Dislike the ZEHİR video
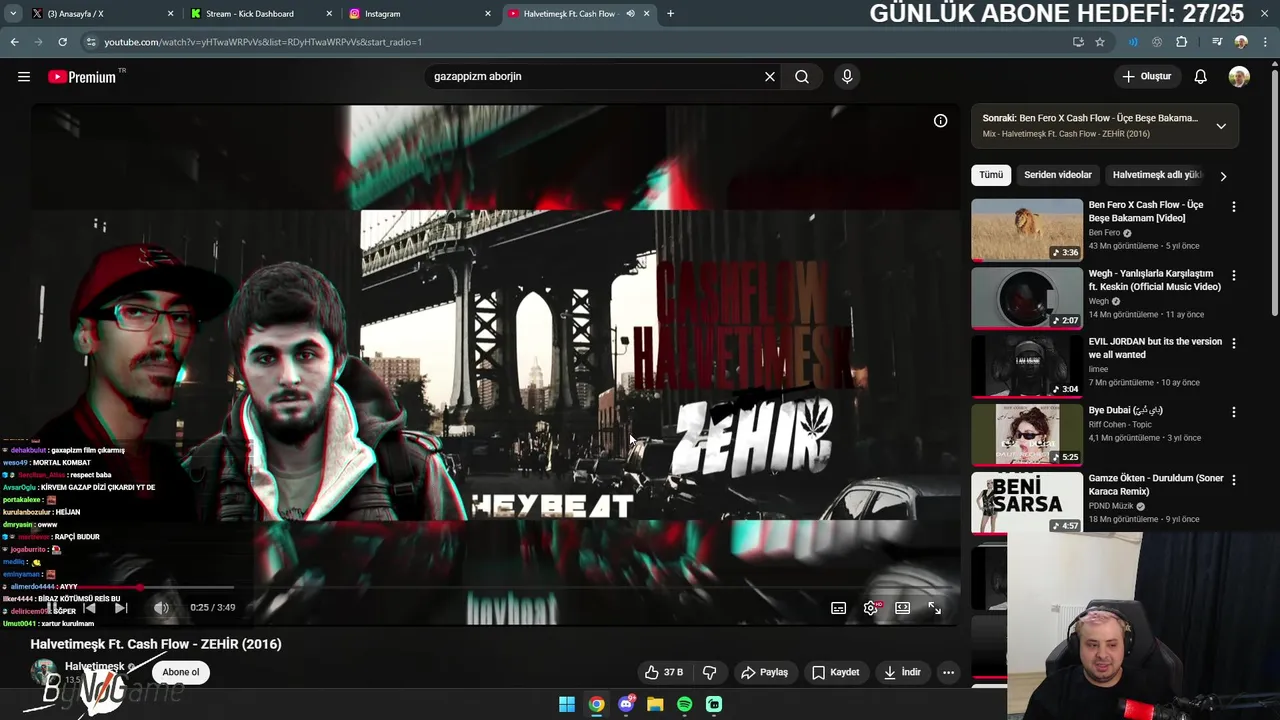The width and height of the screenshot is (1280, 720). tap(710, 672)
